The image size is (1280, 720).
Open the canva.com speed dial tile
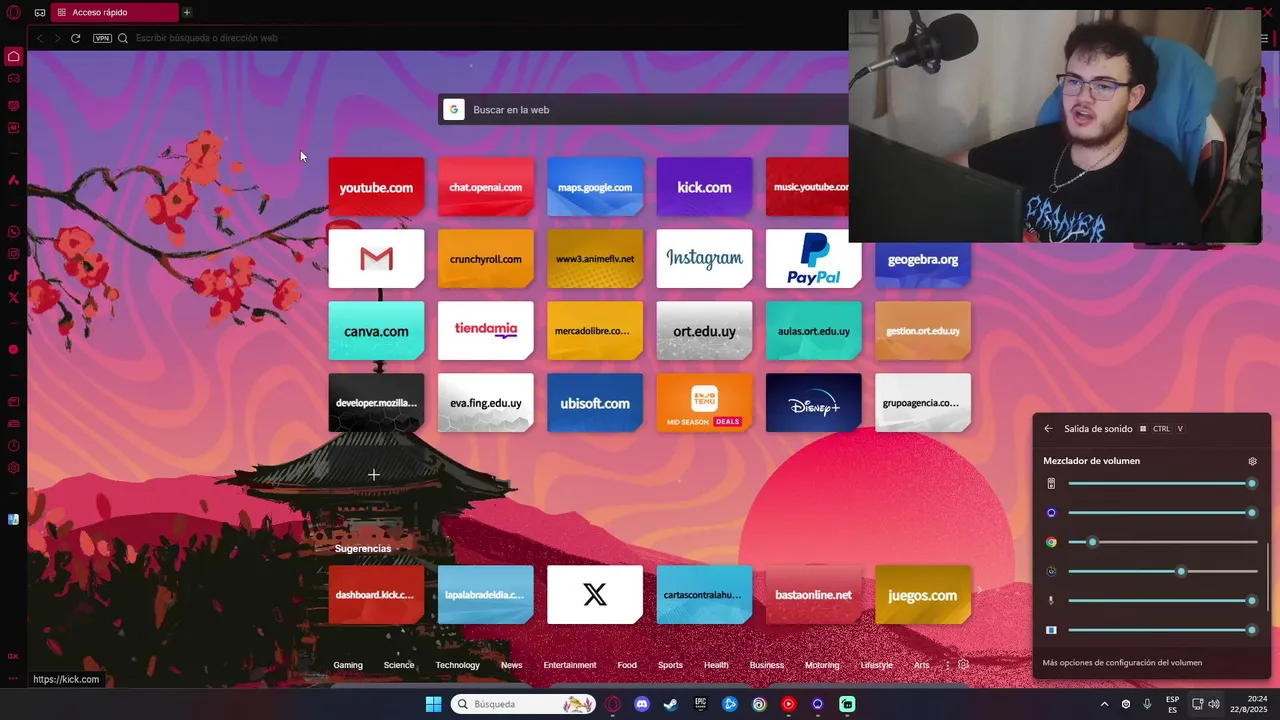(x=376, y=331)
